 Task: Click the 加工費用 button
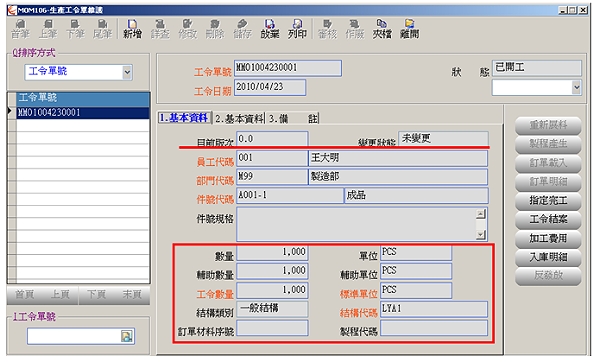548,239
